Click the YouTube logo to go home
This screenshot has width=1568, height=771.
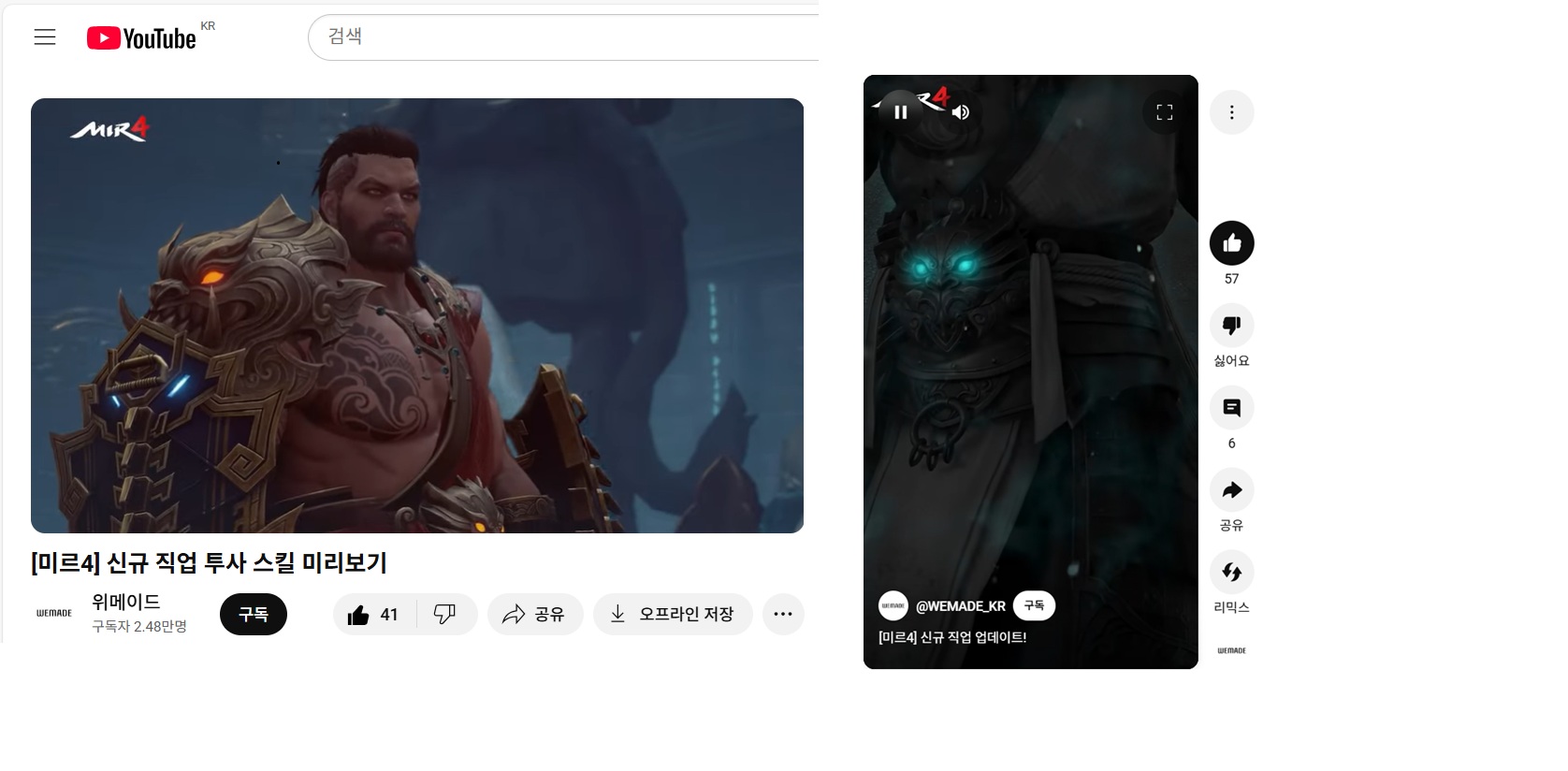tap(141, 37)
